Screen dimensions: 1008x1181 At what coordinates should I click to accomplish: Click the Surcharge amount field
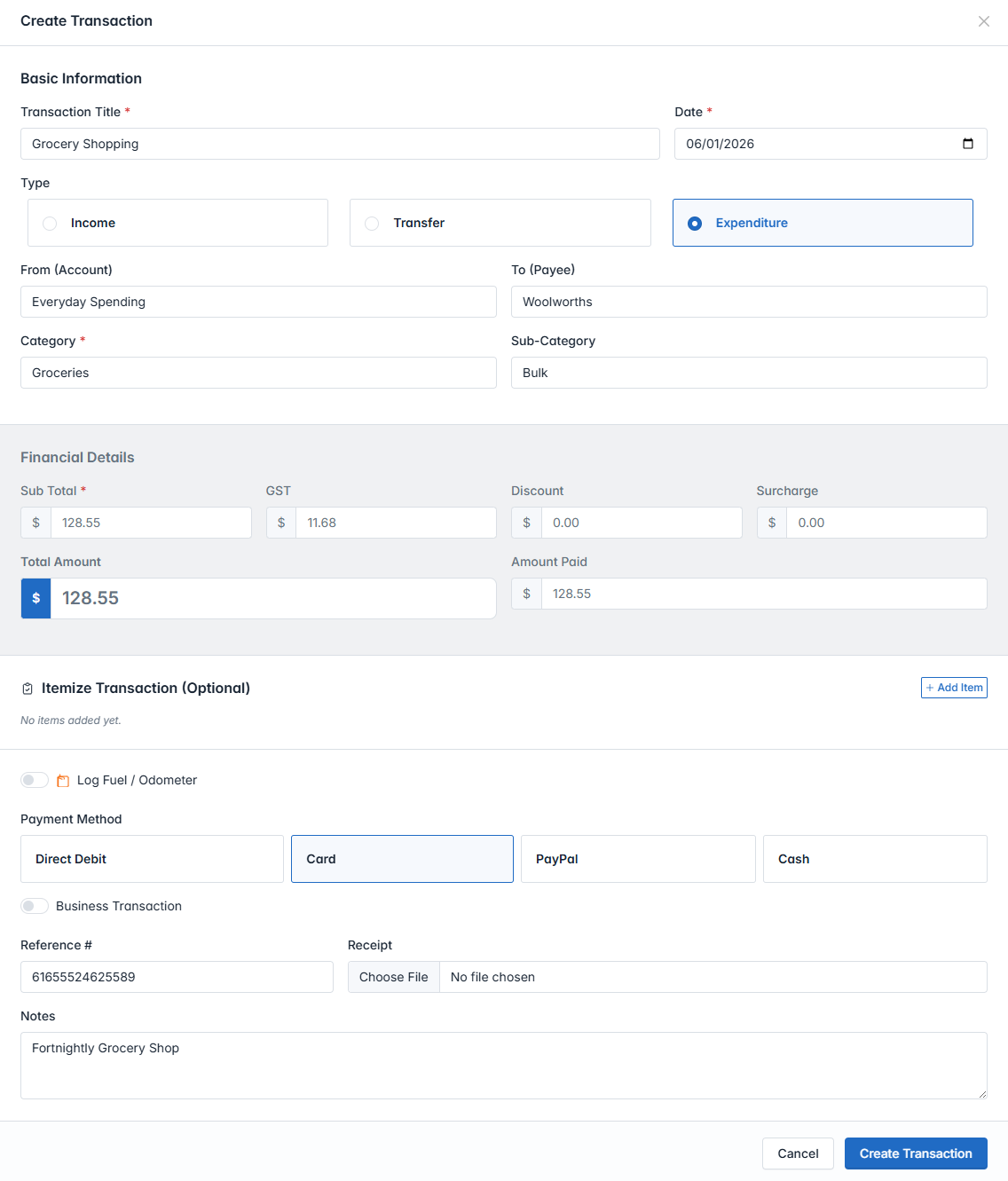[x=886, y=523]
